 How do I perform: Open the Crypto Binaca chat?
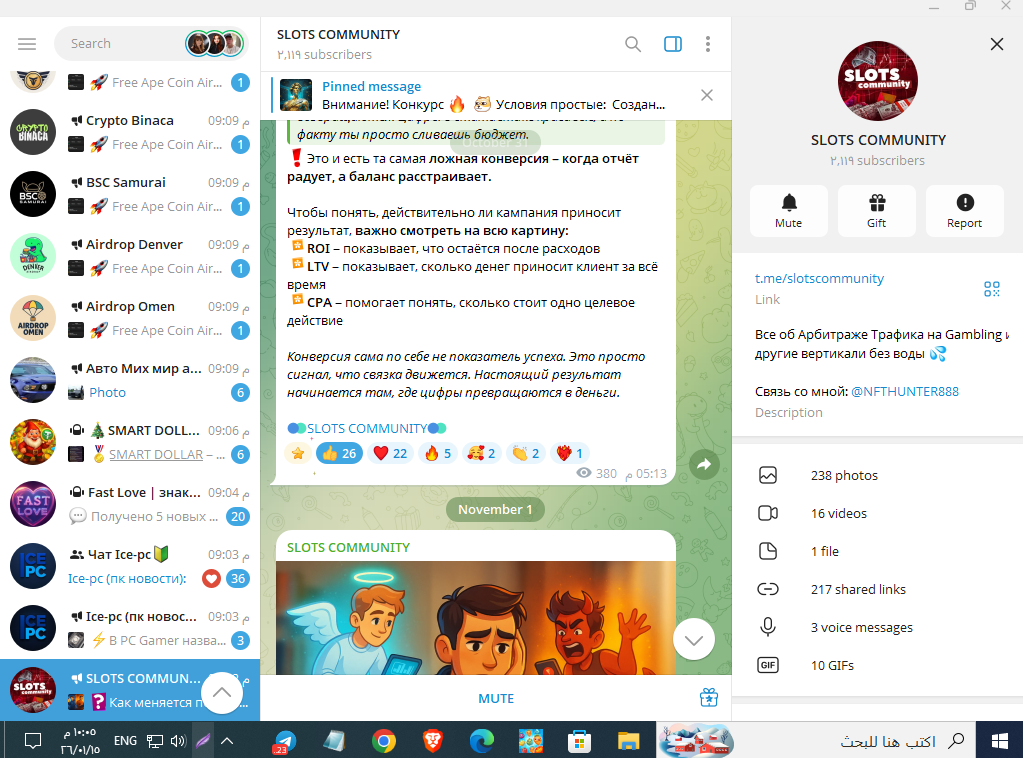pyautogui.click(x=130, y=132)
